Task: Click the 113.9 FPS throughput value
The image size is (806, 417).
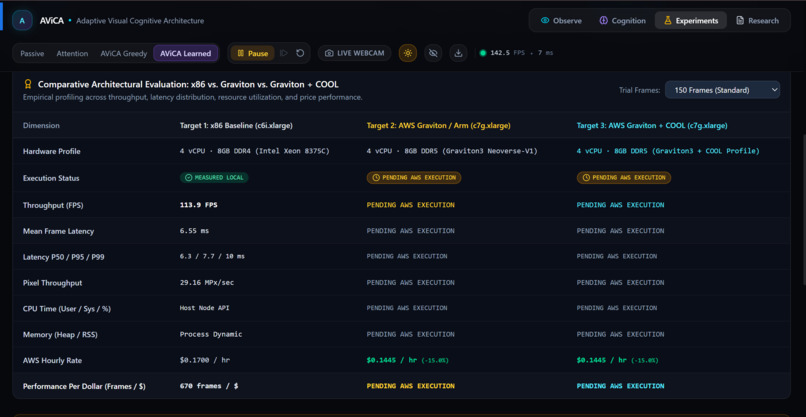Action: tap(198, 205)
